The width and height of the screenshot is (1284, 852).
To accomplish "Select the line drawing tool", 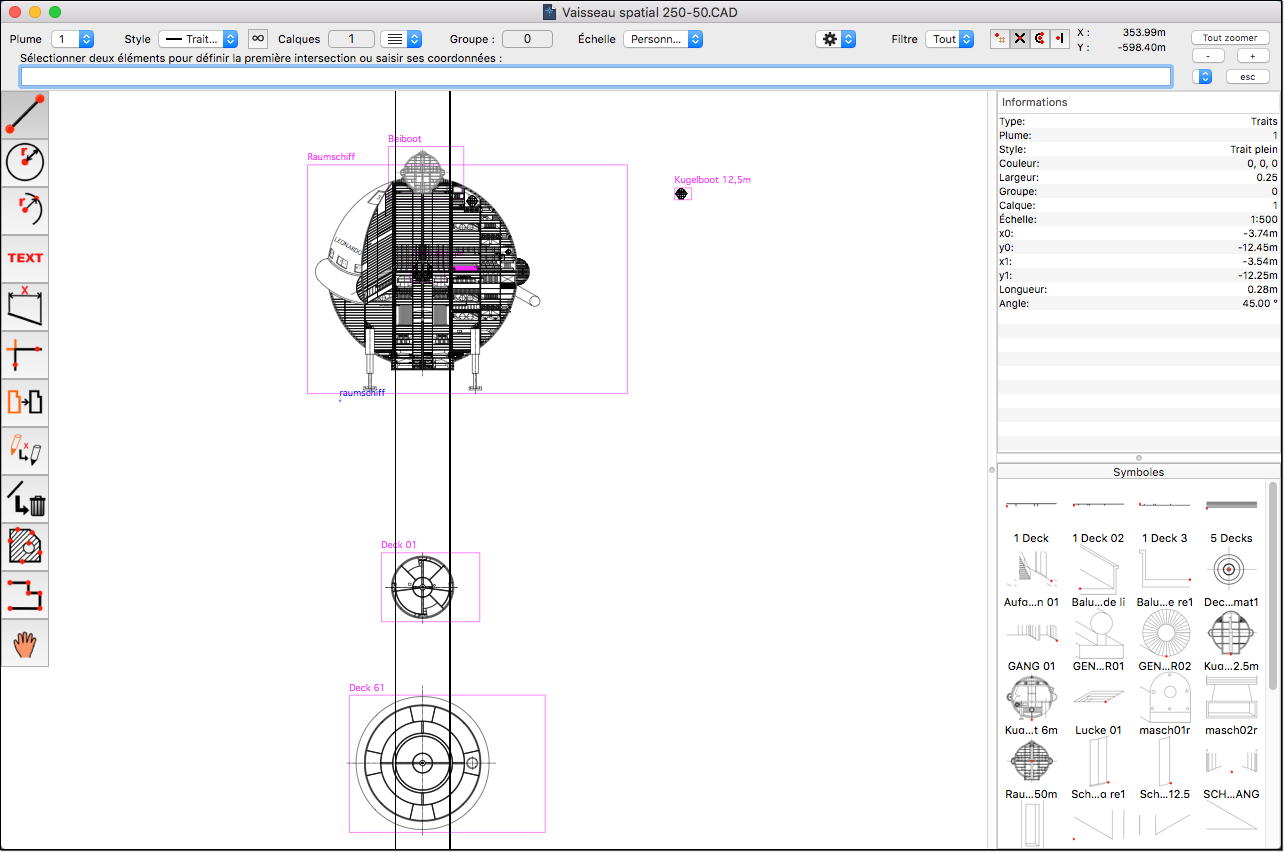I will point(25,114).
